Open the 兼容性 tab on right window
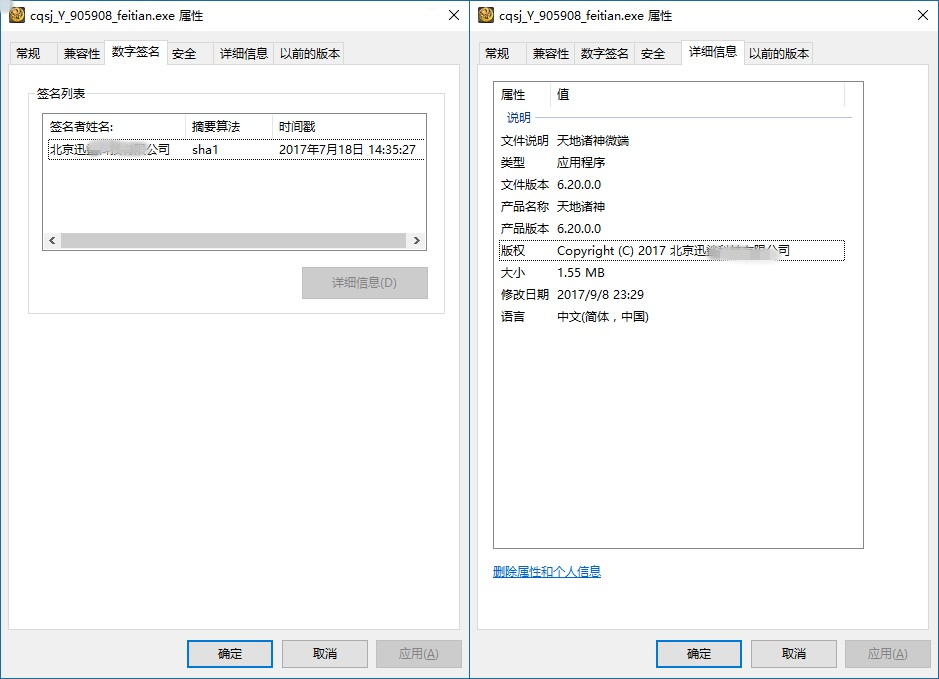Image resolution: width=939 pixels, height=679 pixels. [x=549, y=53]
